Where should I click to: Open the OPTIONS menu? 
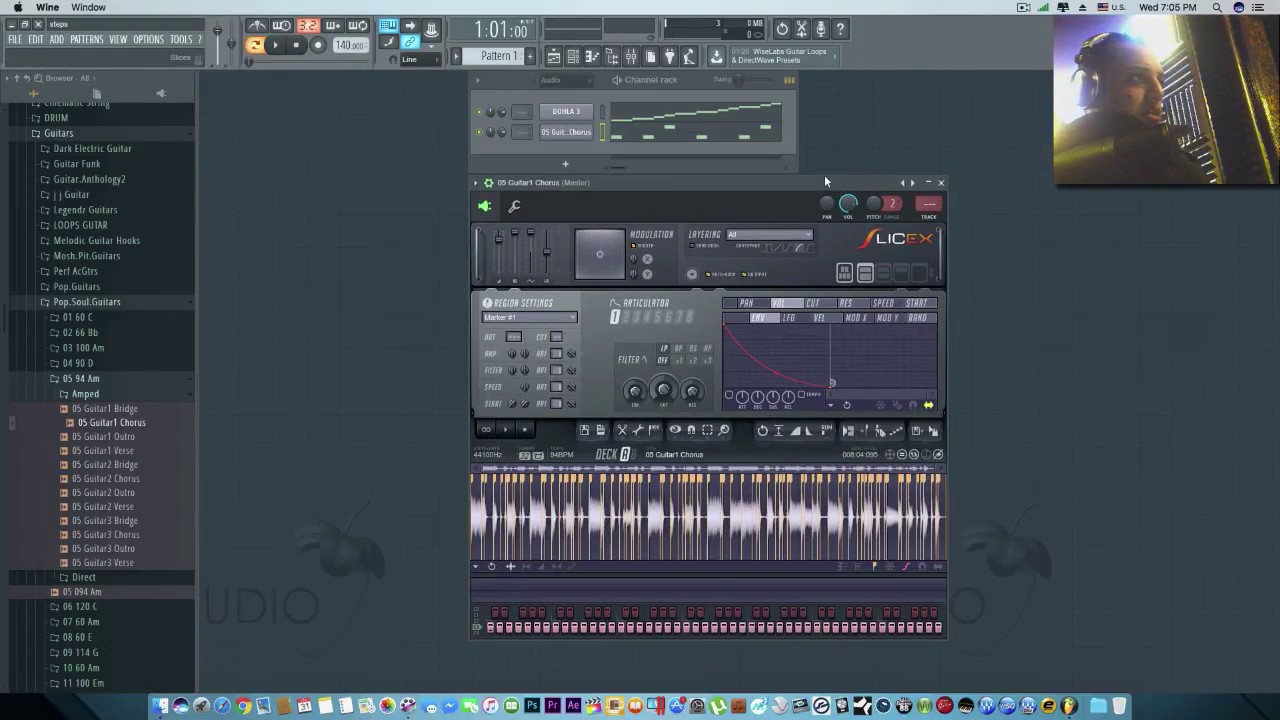(x=148, y=40)
